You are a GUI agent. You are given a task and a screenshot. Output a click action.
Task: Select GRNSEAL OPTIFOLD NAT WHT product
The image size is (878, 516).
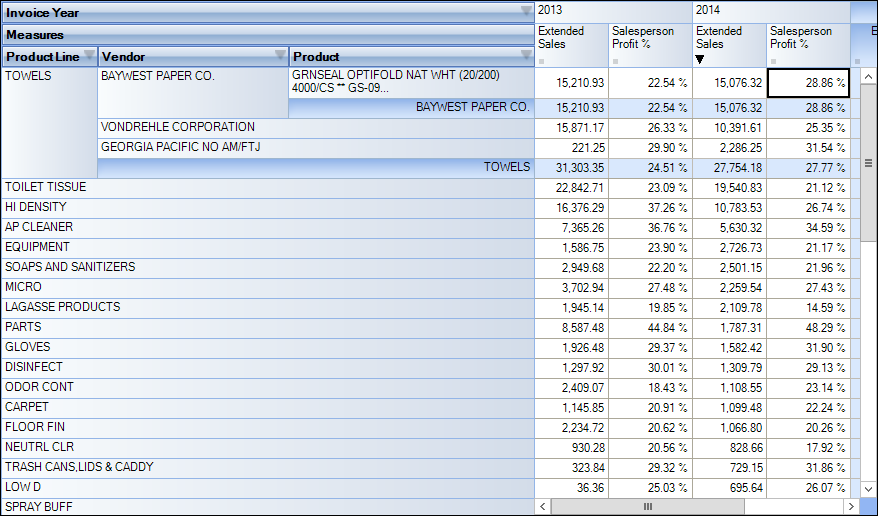click(412, 83)
